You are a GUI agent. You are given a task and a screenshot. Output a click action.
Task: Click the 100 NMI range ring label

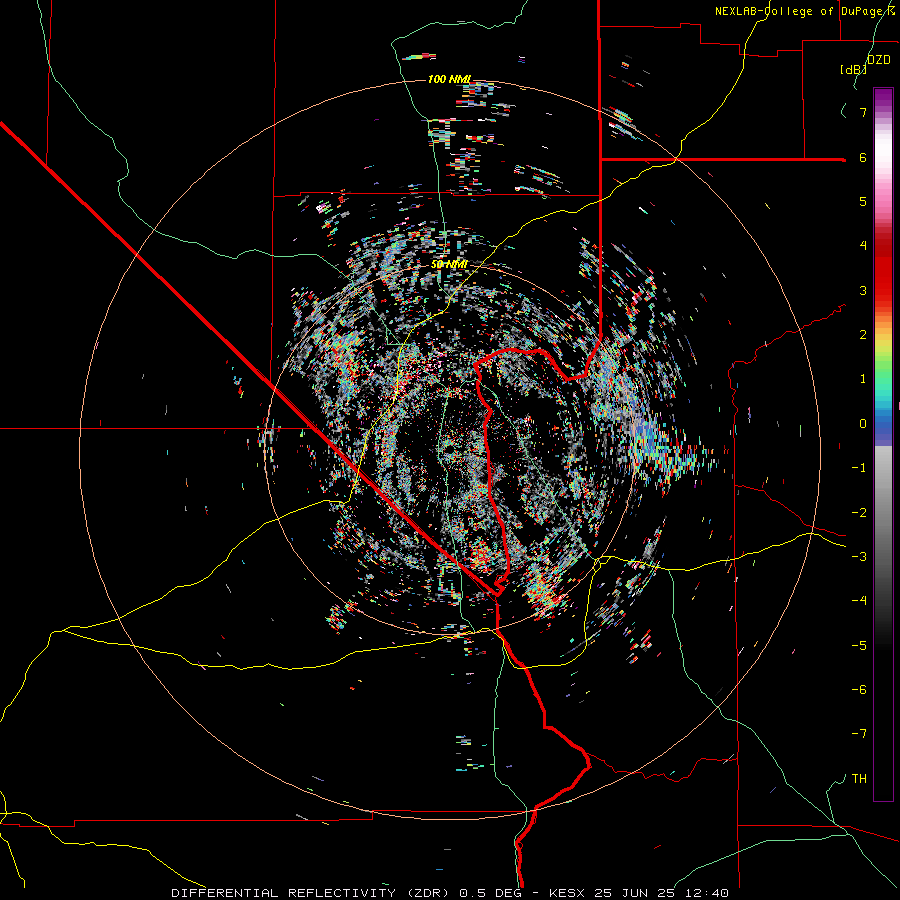tap(449, 79)
